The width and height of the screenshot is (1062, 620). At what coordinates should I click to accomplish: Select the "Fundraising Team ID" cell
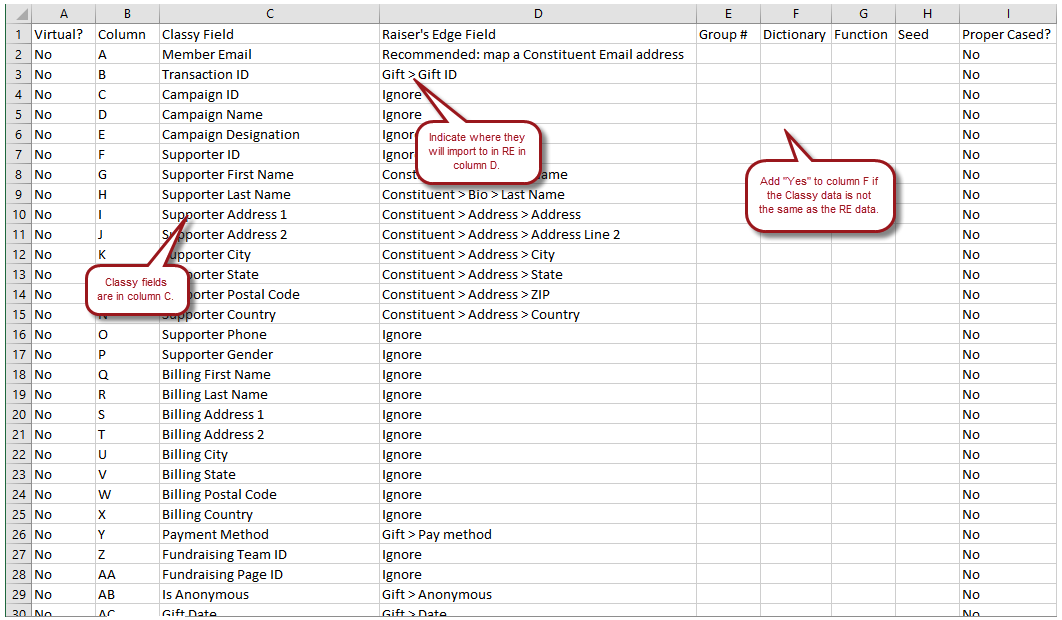tap(270, 554)
